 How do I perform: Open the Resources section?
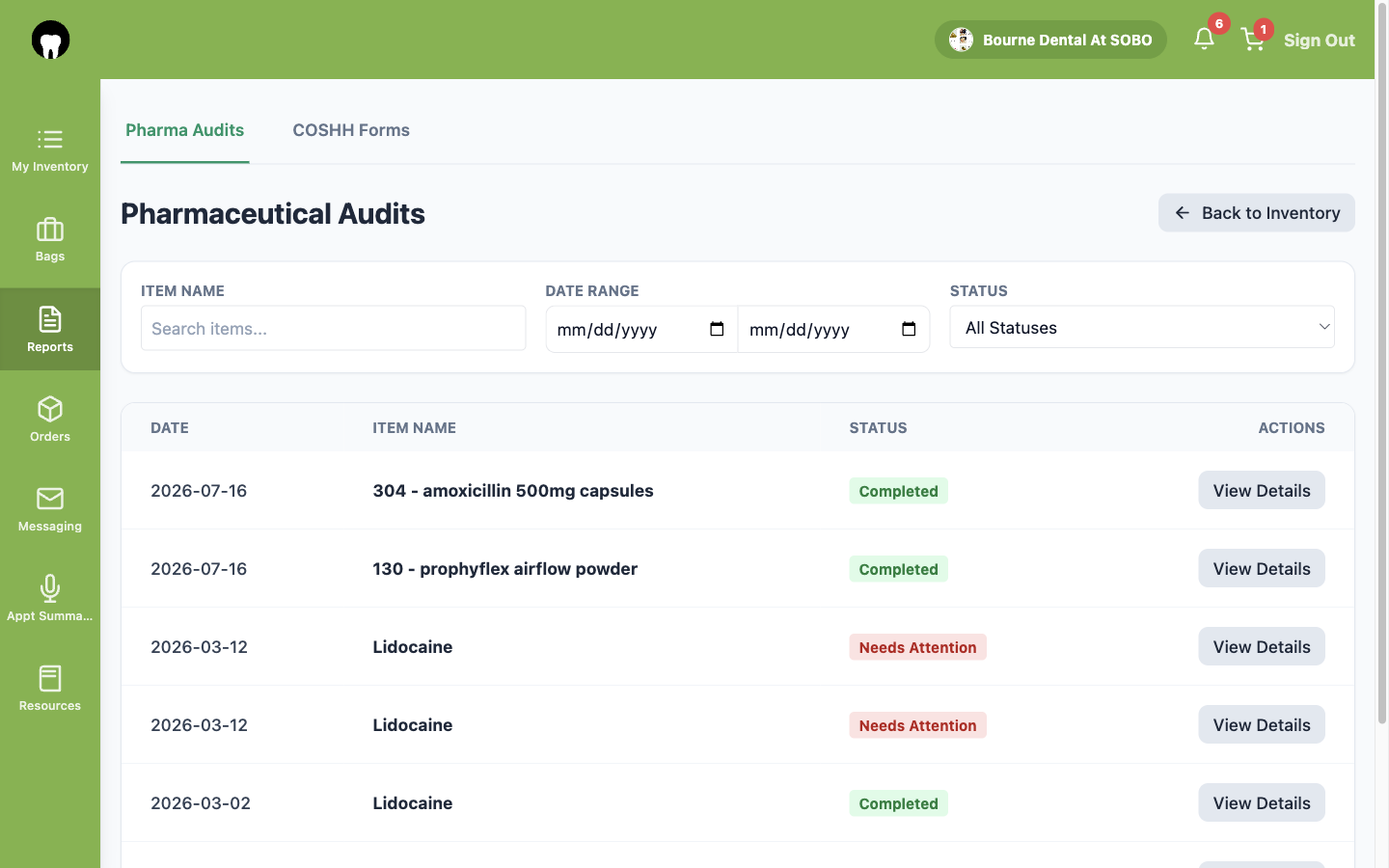pos(50,689)
